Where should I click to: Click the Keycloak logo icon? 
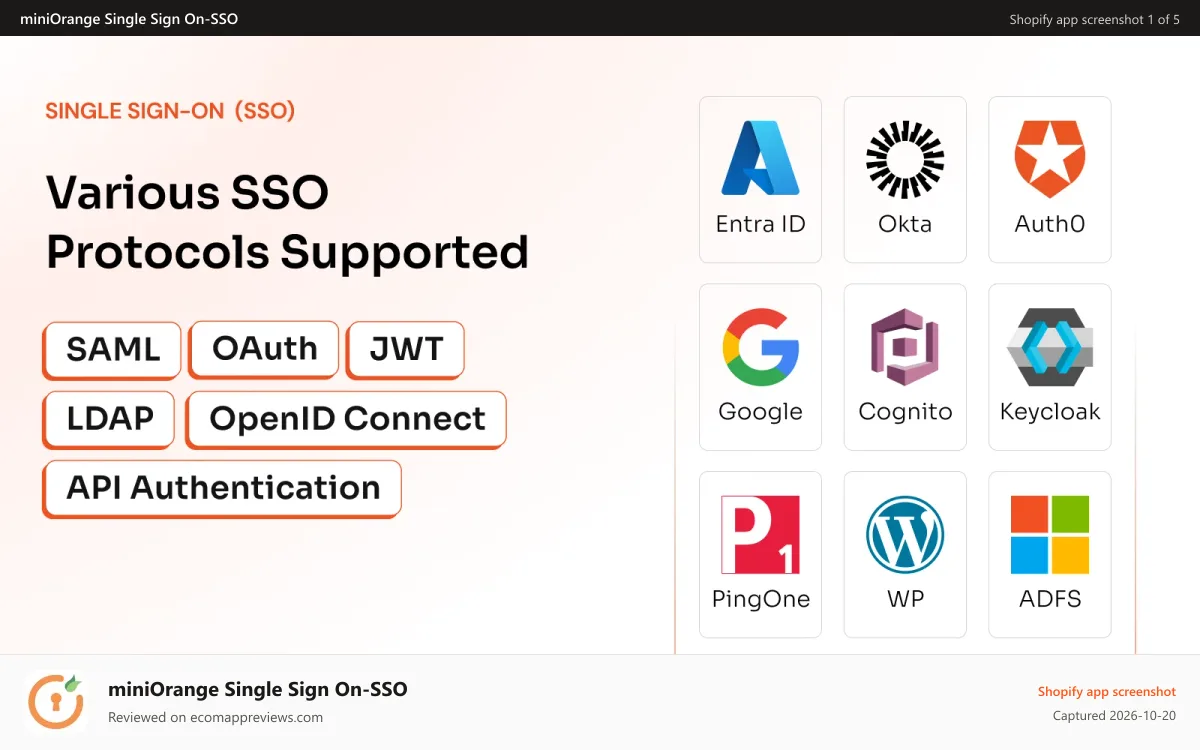tap(1050, 347)
